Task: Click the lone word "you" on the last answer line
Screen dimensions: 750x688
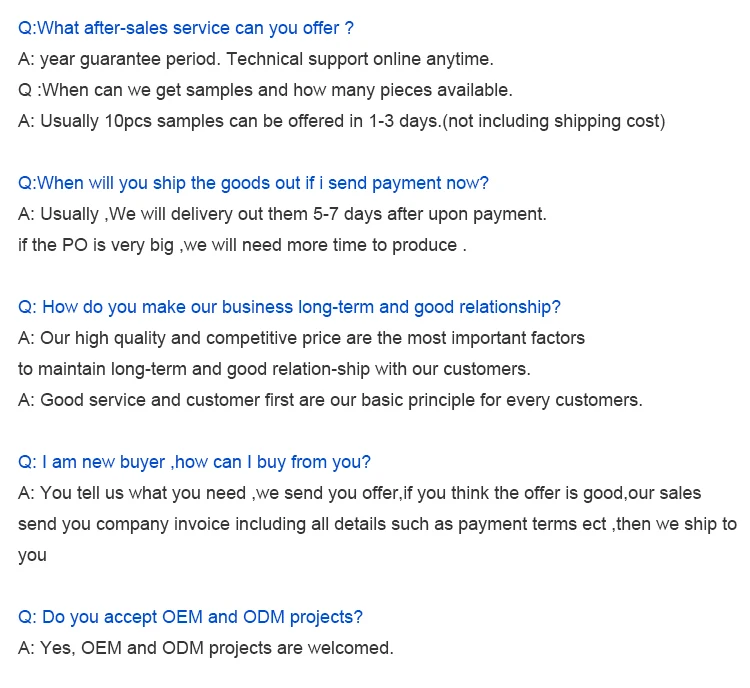Action: (x=32, y=555)
